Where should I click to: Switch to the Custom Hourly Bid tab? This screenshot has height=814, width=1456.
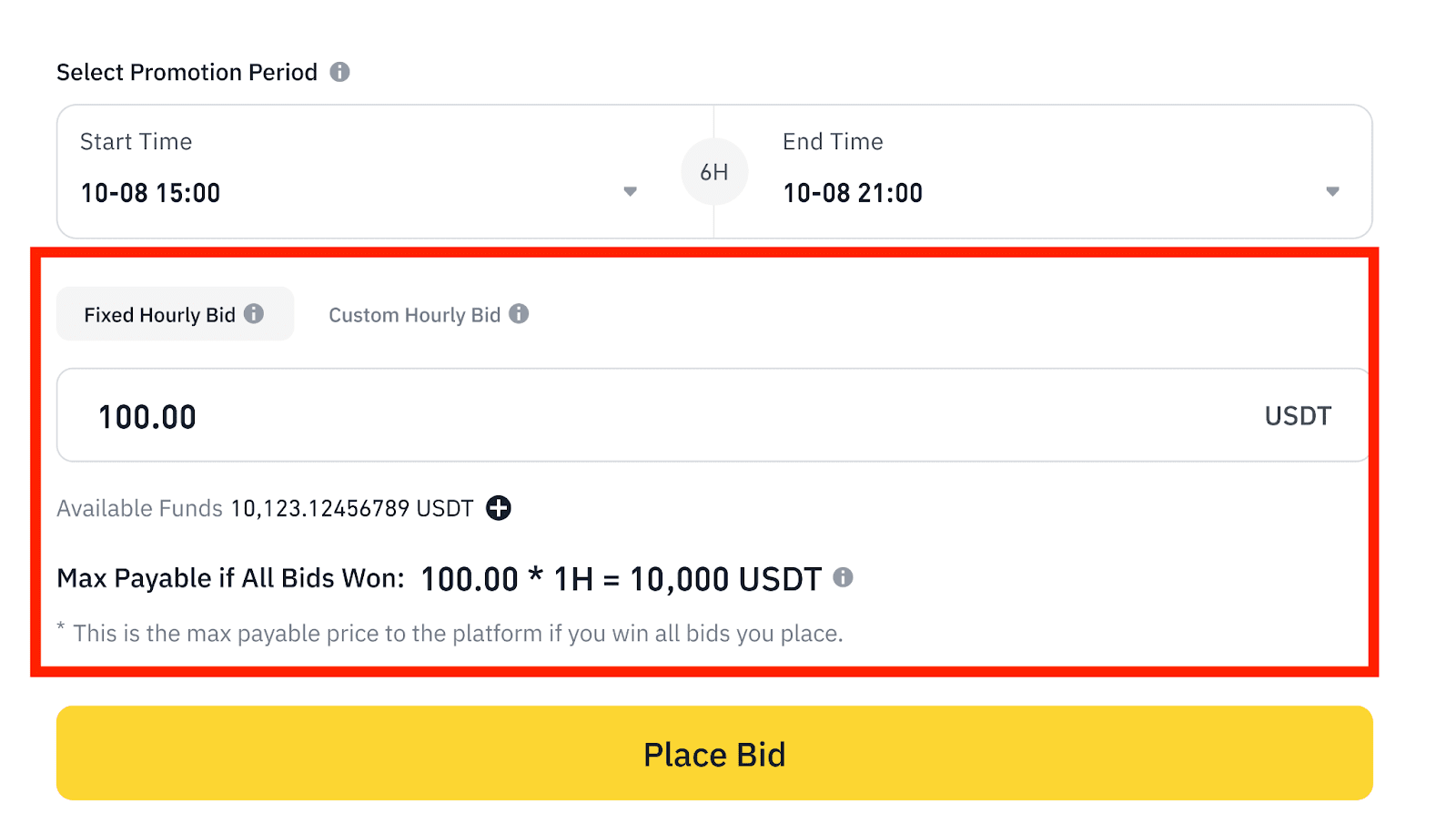click(414, 314)
